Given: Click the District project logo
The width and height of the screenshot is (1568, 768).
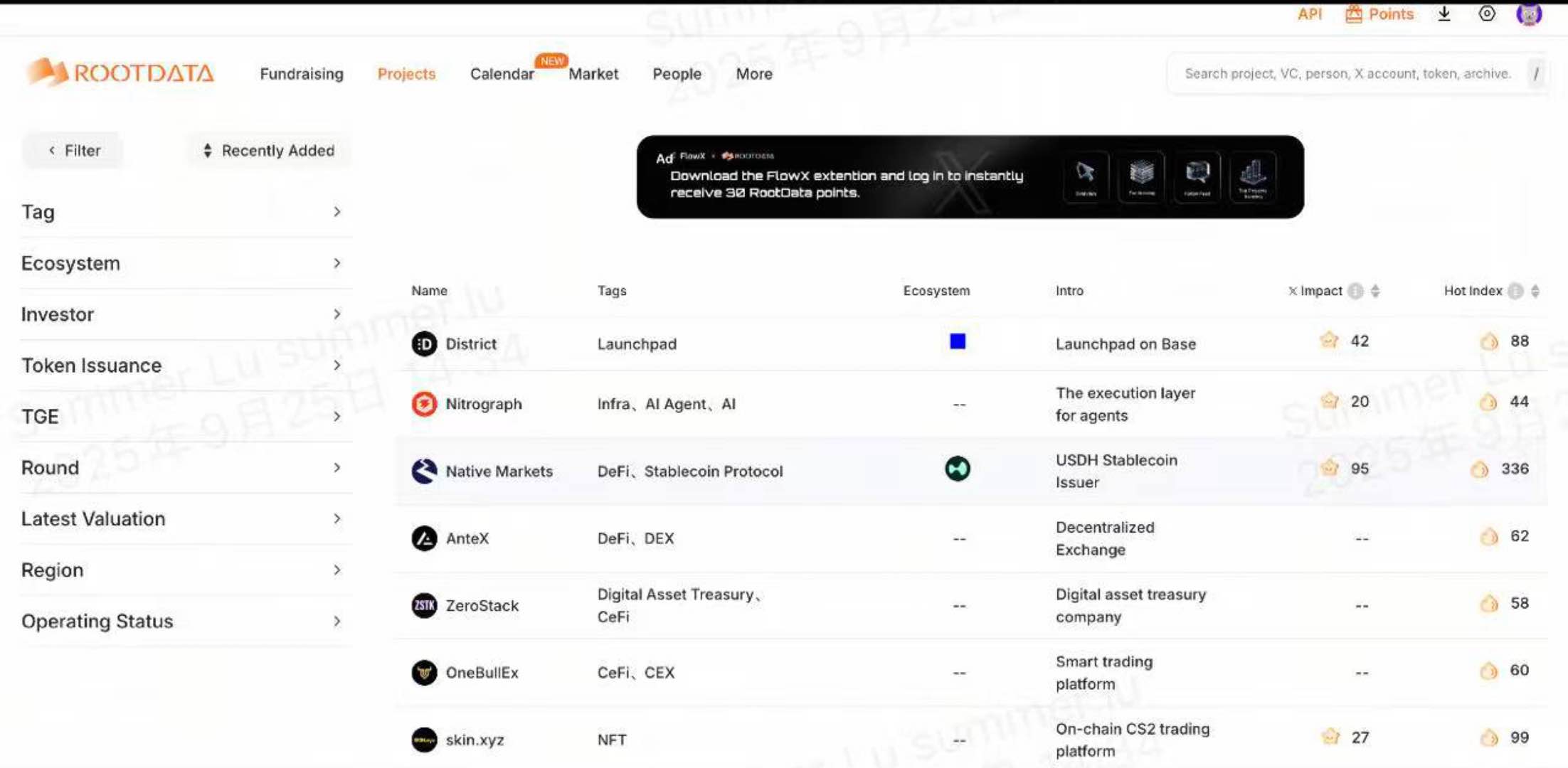Looking at the screenshot, I should click(x=424, y=344).
